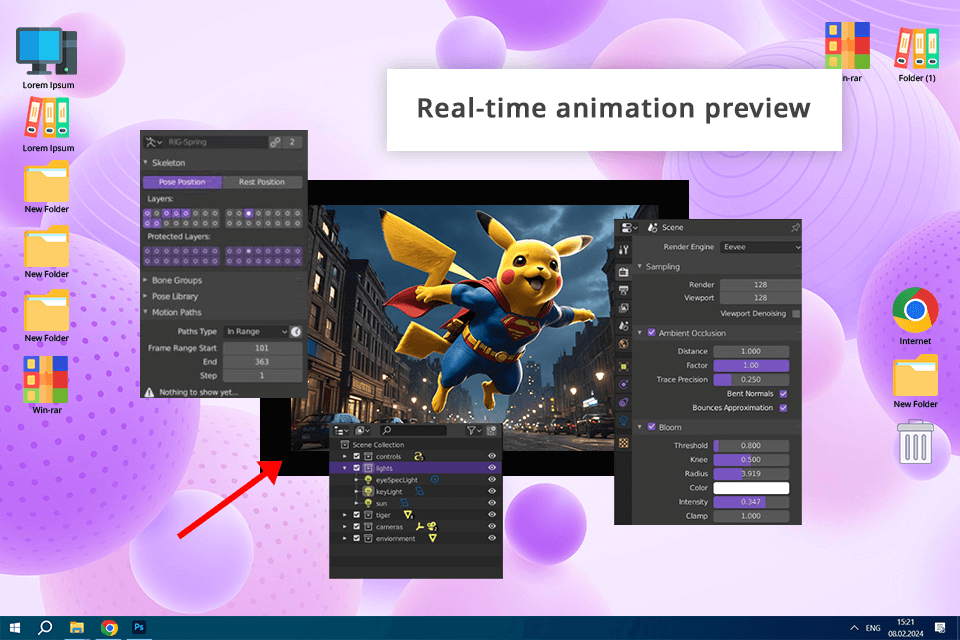Disable the Bloom checkbox
Viewport: 960px width, 640px height.
click(651, 427)
